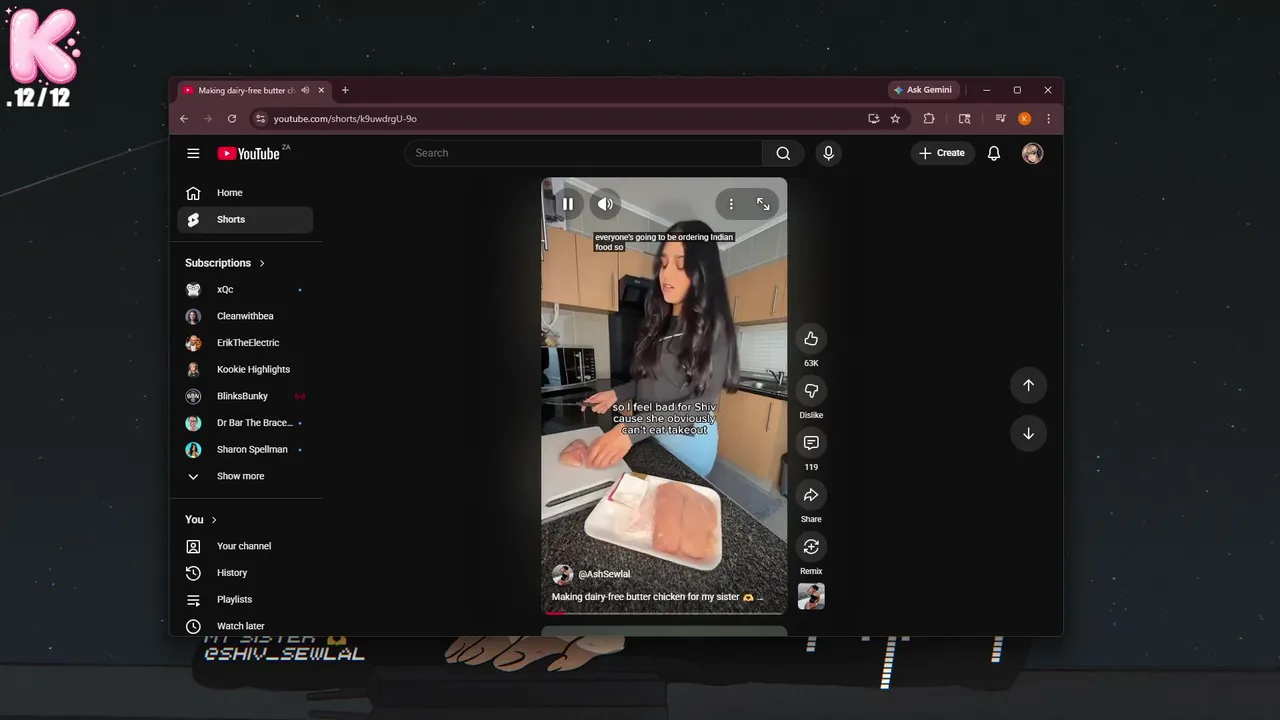Open the Chrome profile K avatar
This screenshot has height=720, width=1280.
tap(1024, 118)
